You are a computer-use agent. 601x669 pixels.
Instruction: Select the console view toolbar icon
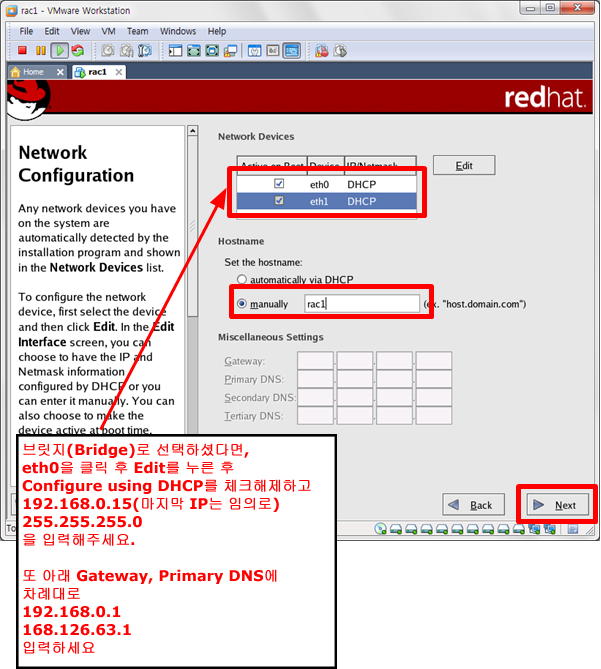pos(292,51)
